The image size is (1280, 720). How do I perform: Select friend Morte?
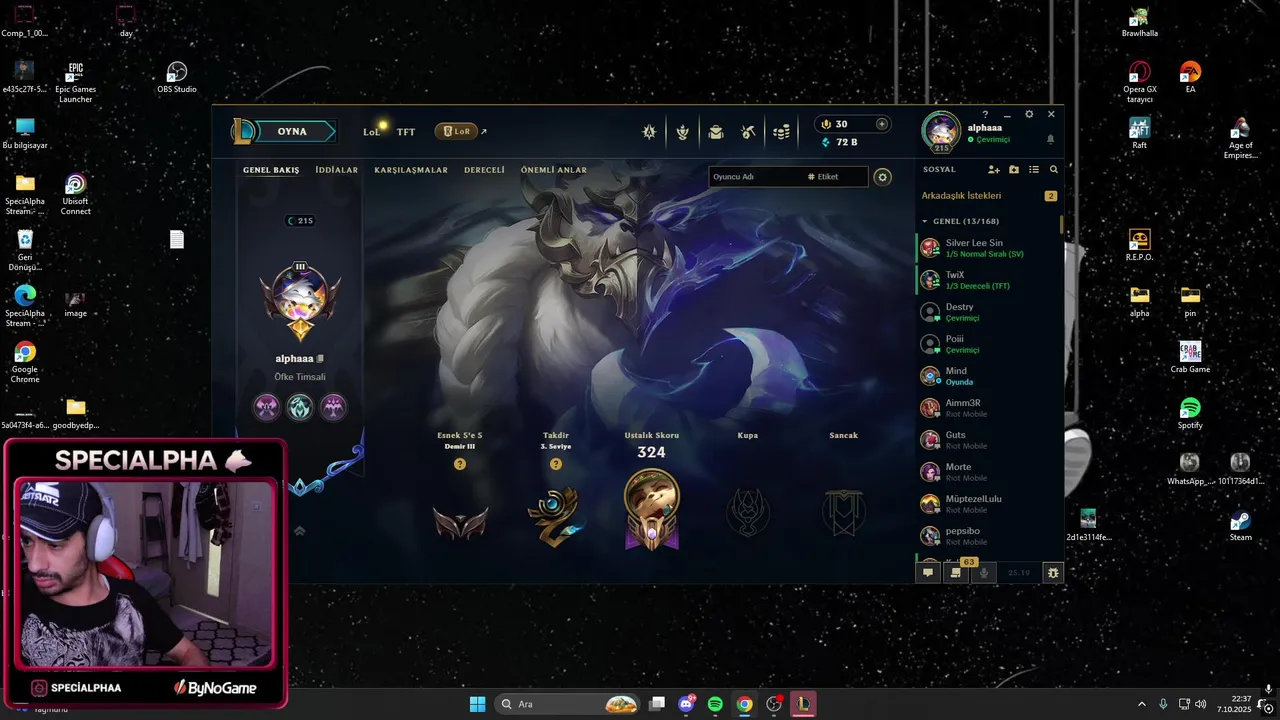(x=989, y=472)
